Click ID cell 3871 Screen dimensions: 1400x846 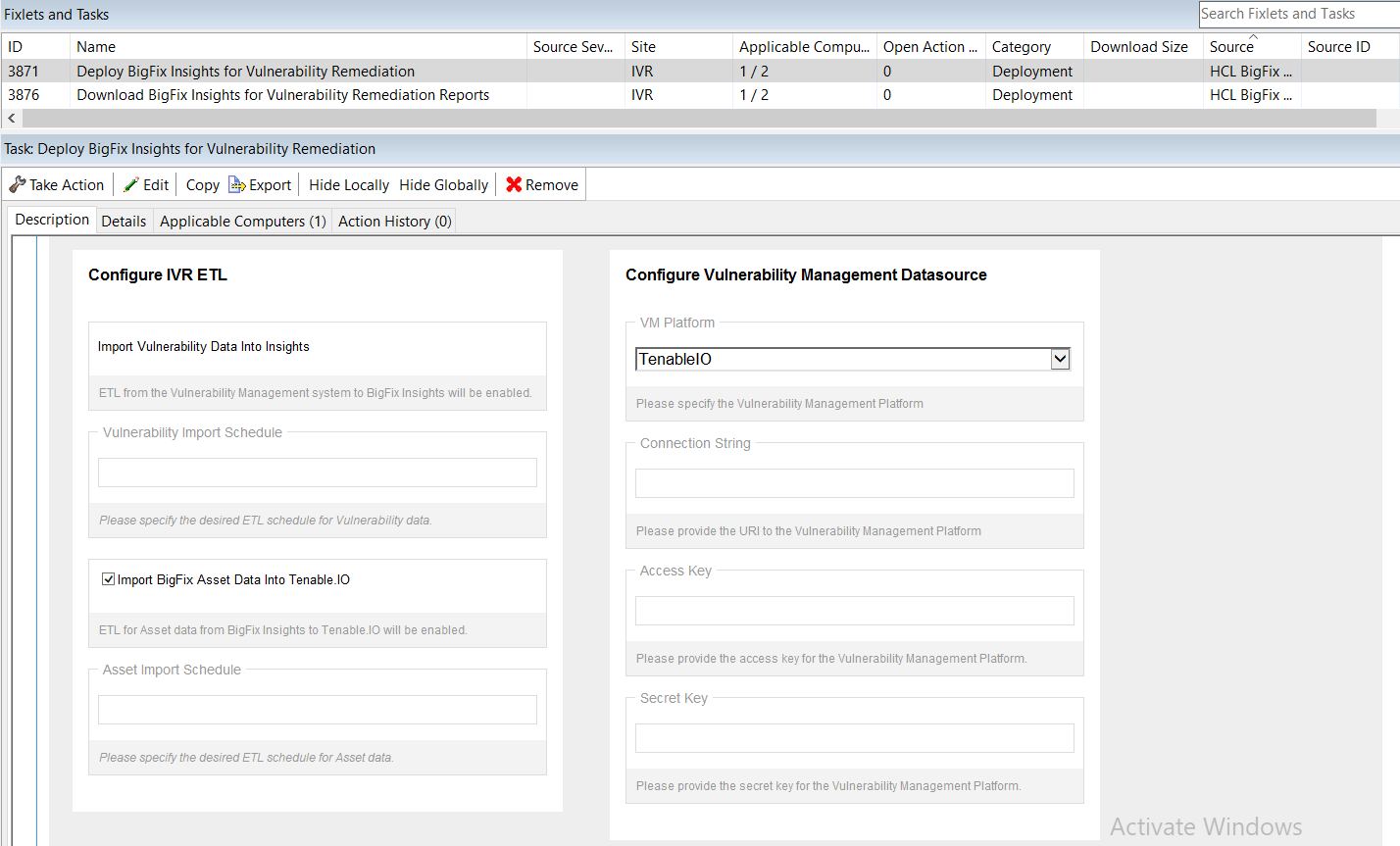pyautogui.click(x=24, y=72)
